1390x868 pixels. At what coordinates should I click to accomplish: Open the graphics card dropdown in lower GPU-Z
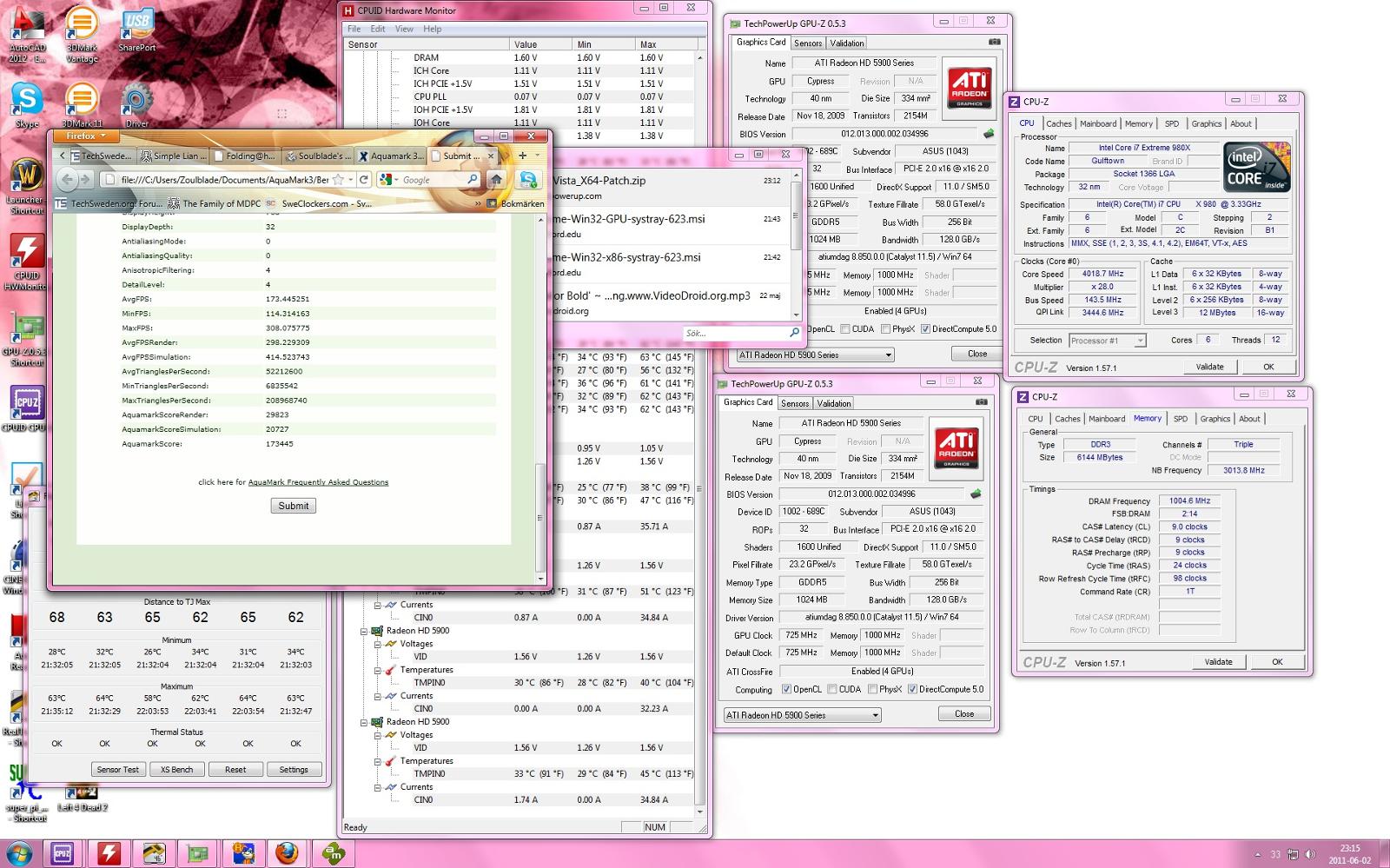(802, 715)
